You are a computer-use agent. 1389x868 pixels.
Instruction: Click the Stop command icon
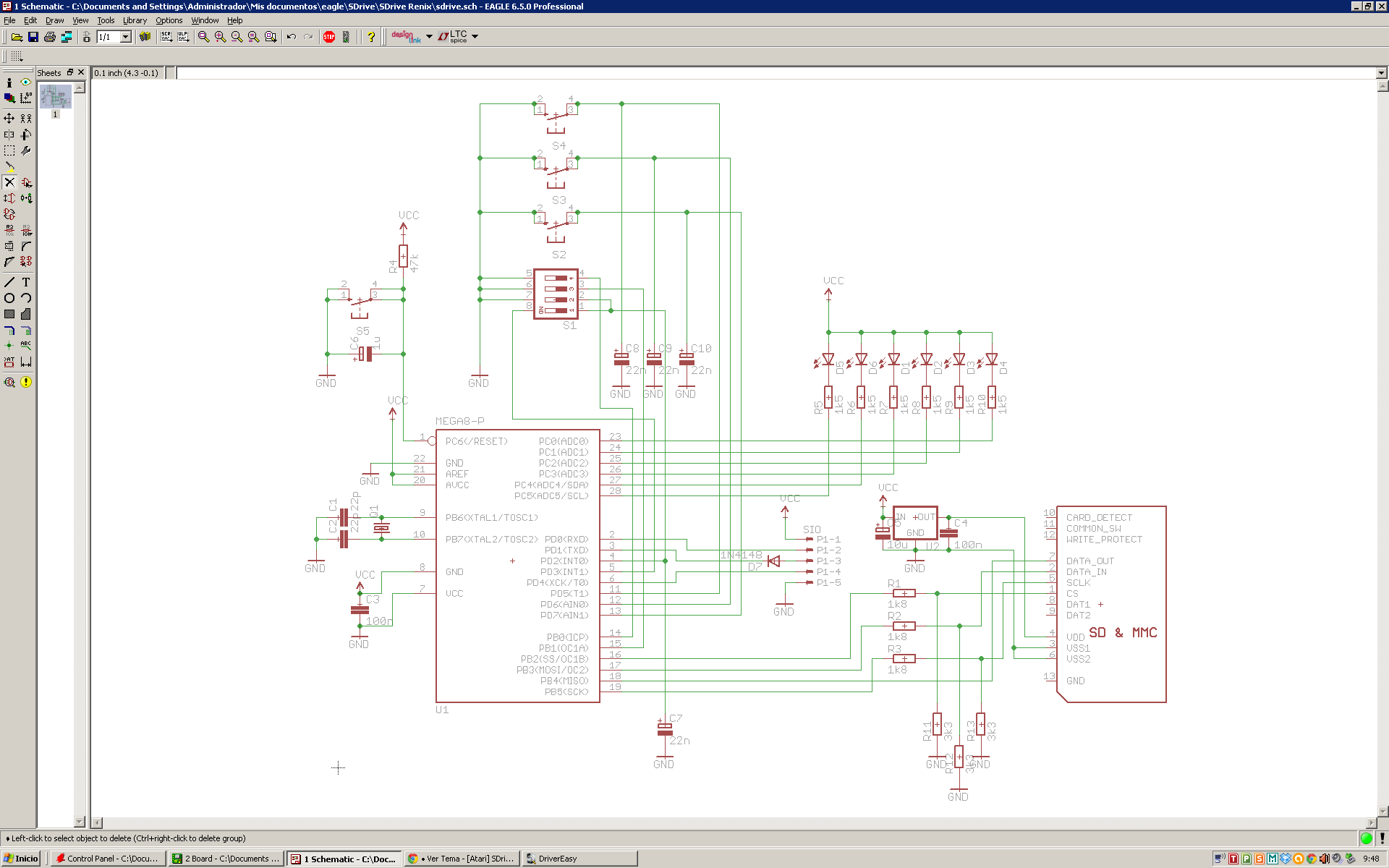pos(329,37)
